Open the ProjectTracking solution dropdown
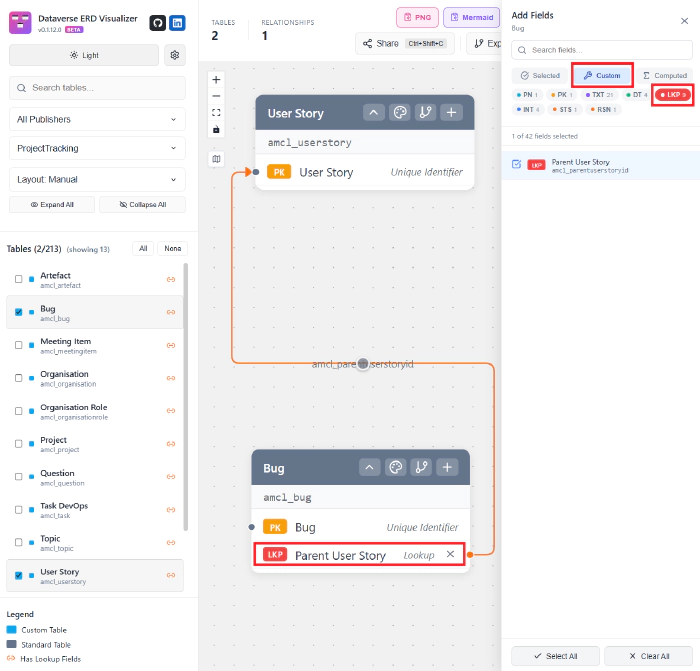This screenshot has height=671, width=700. tap(96, 148)
